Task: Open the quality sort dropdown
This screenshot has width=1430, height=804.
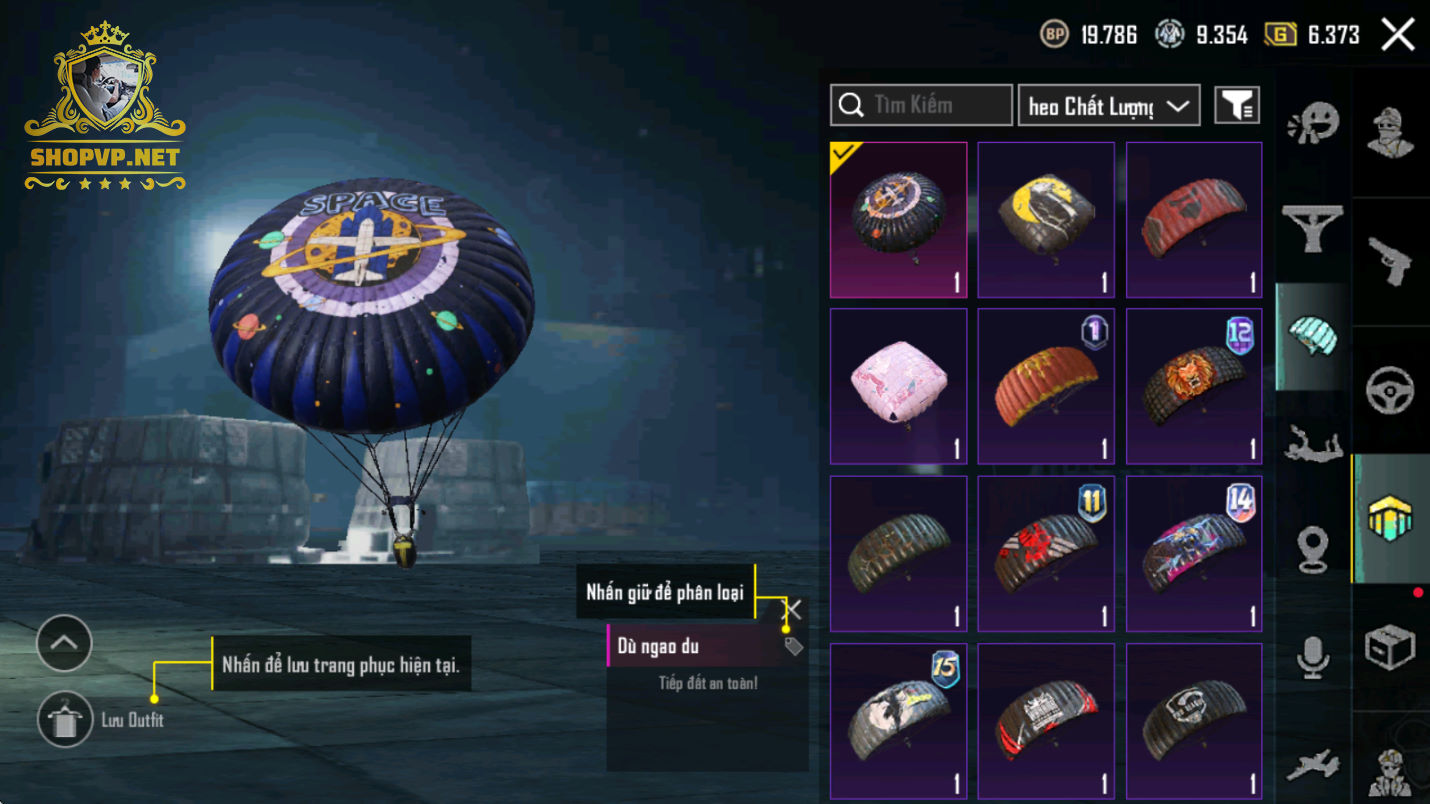Action: (1109, 106)
